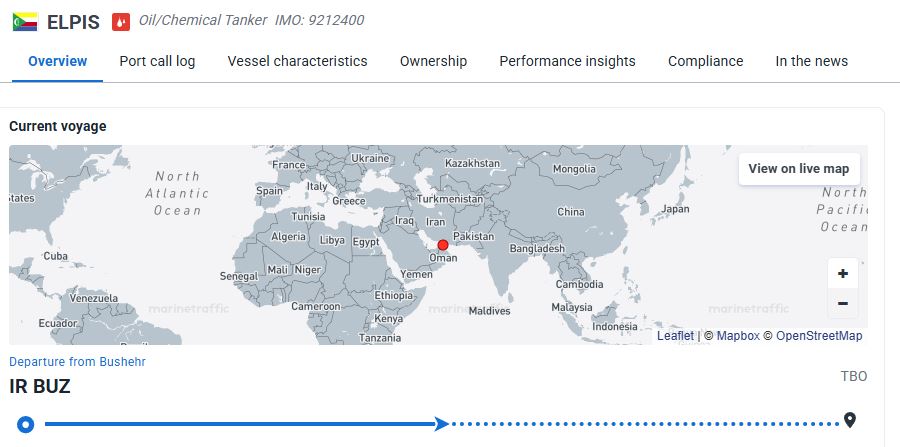Click the destination pin icon on voyage line
900x447 pixels.
[850, 420]
